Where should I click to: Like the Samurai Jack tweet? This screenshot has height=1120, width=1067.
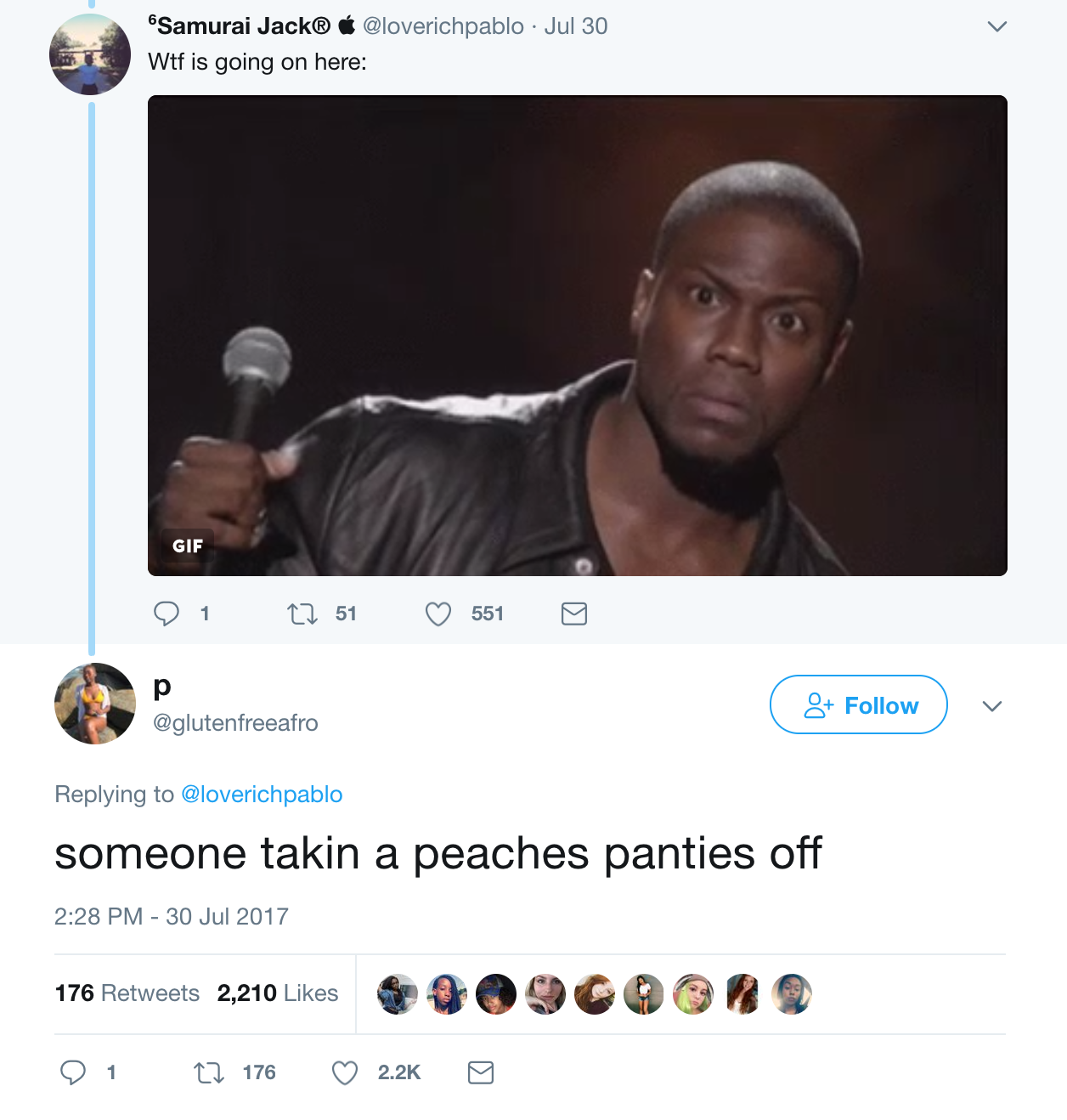tap(438, 614)
